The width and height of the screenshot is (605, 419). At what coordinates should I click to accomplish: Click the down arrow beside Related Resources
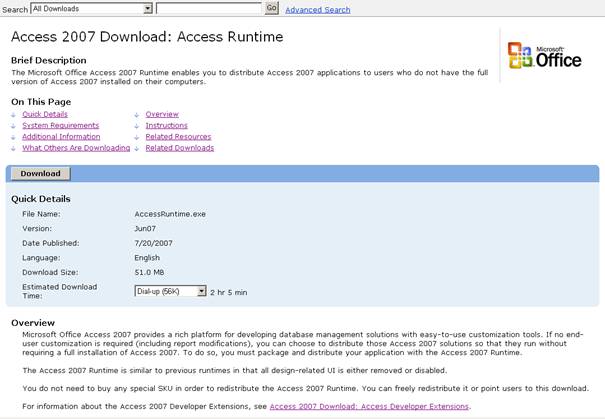[137, 137]
